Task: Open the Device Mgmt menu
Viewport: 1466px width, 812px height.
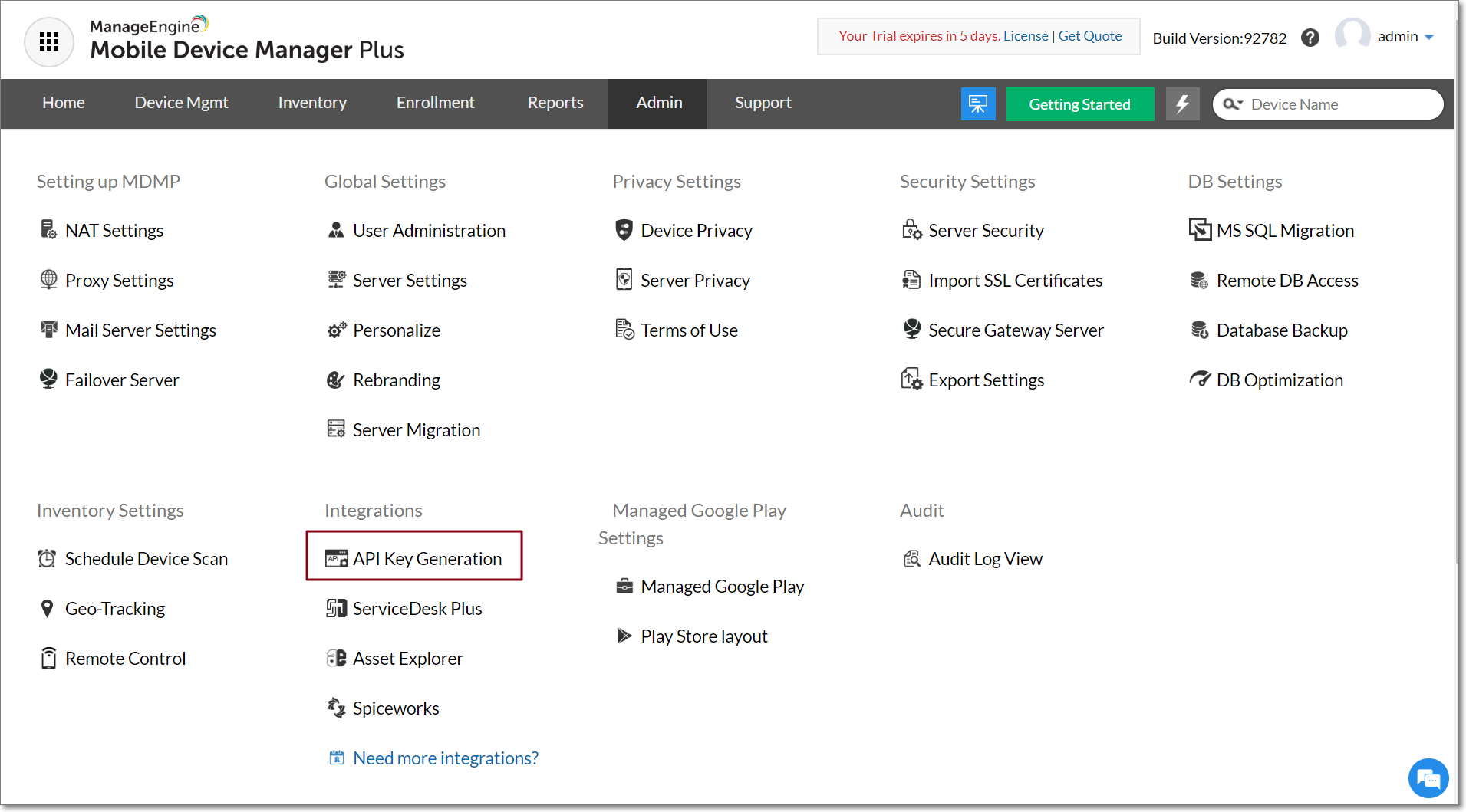Action: click(181, 103)
